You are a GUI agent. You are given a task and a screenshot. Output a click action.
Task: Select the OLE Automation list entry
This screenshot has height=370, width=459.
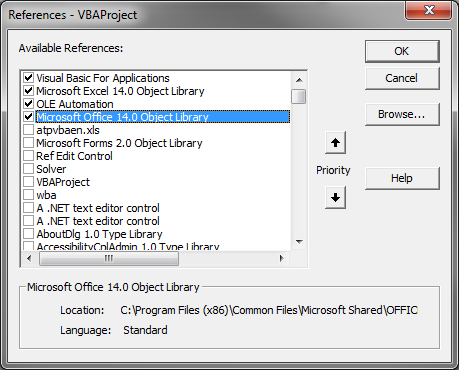75,104
